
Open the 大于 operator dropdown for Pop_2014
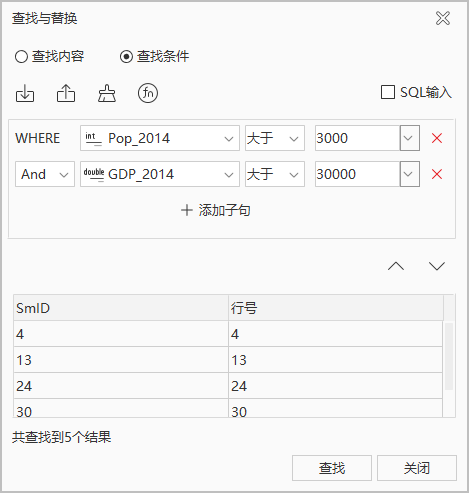(275, 138)
